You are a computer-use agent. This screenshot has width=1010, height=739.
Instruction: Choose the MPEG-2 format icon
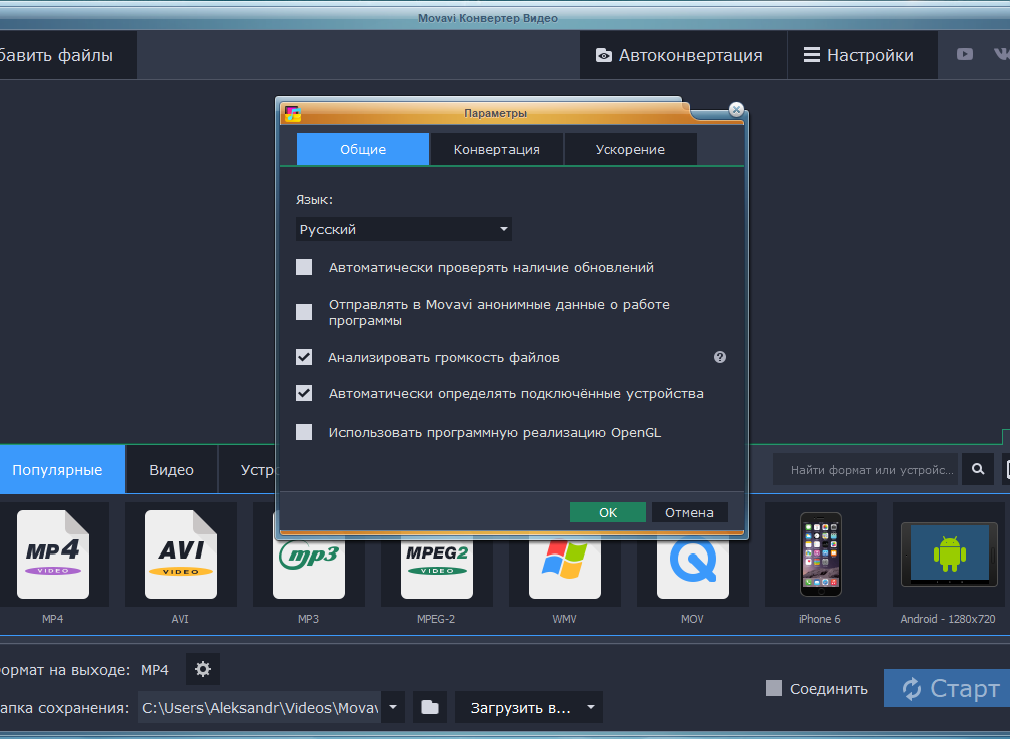click(x=437, y=567)
